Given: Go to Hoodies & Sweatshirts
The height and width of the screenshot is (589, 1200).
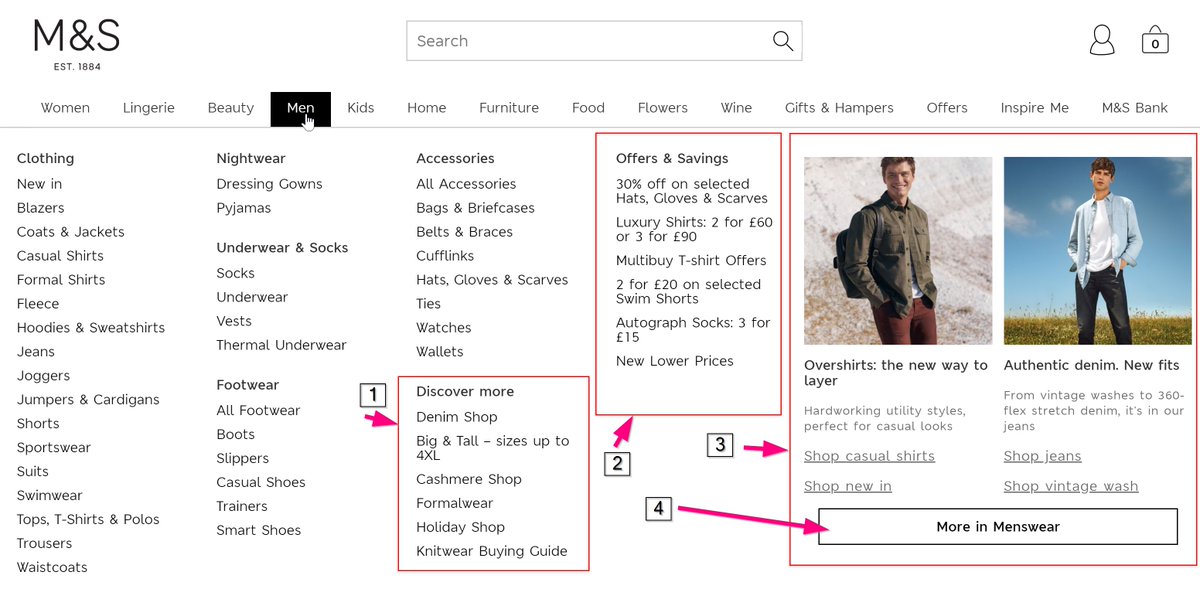Looking at the screenshot, I should click(x=91, y=328).
